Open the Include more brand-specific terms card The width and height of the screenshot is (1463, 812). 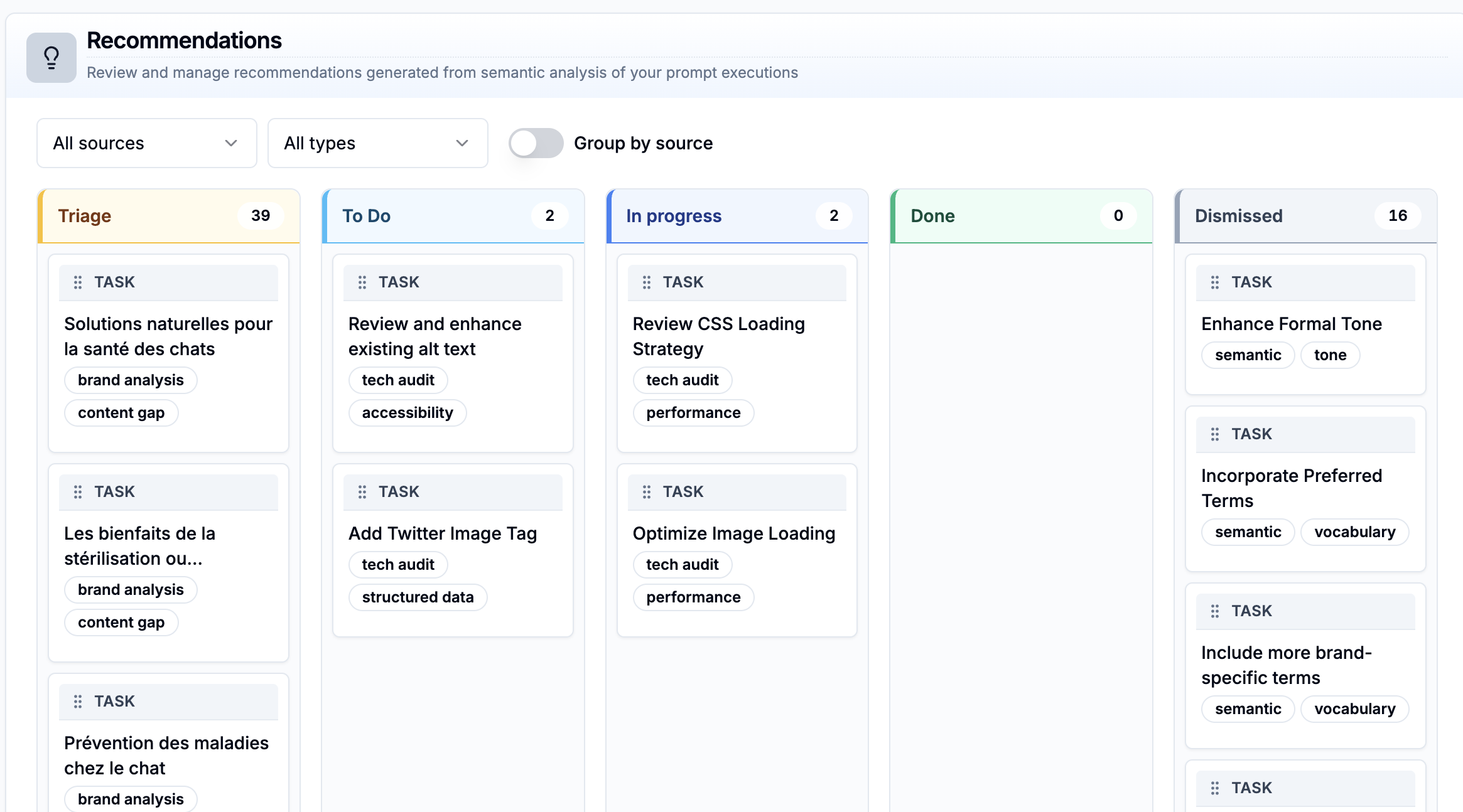pyautogui.click(x=1286, y=665)
